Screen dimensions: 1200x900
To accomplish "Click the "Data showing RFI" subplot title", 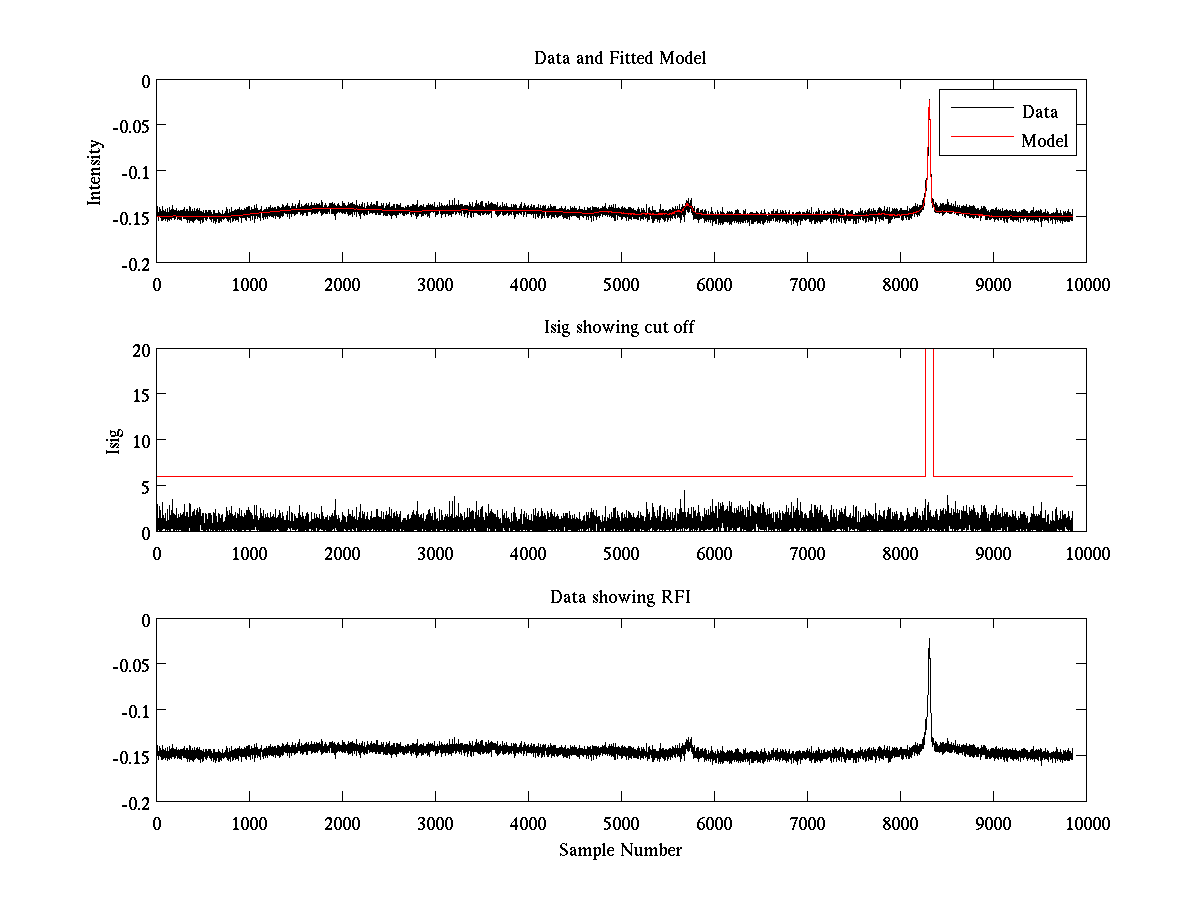I will click(620, 597).
